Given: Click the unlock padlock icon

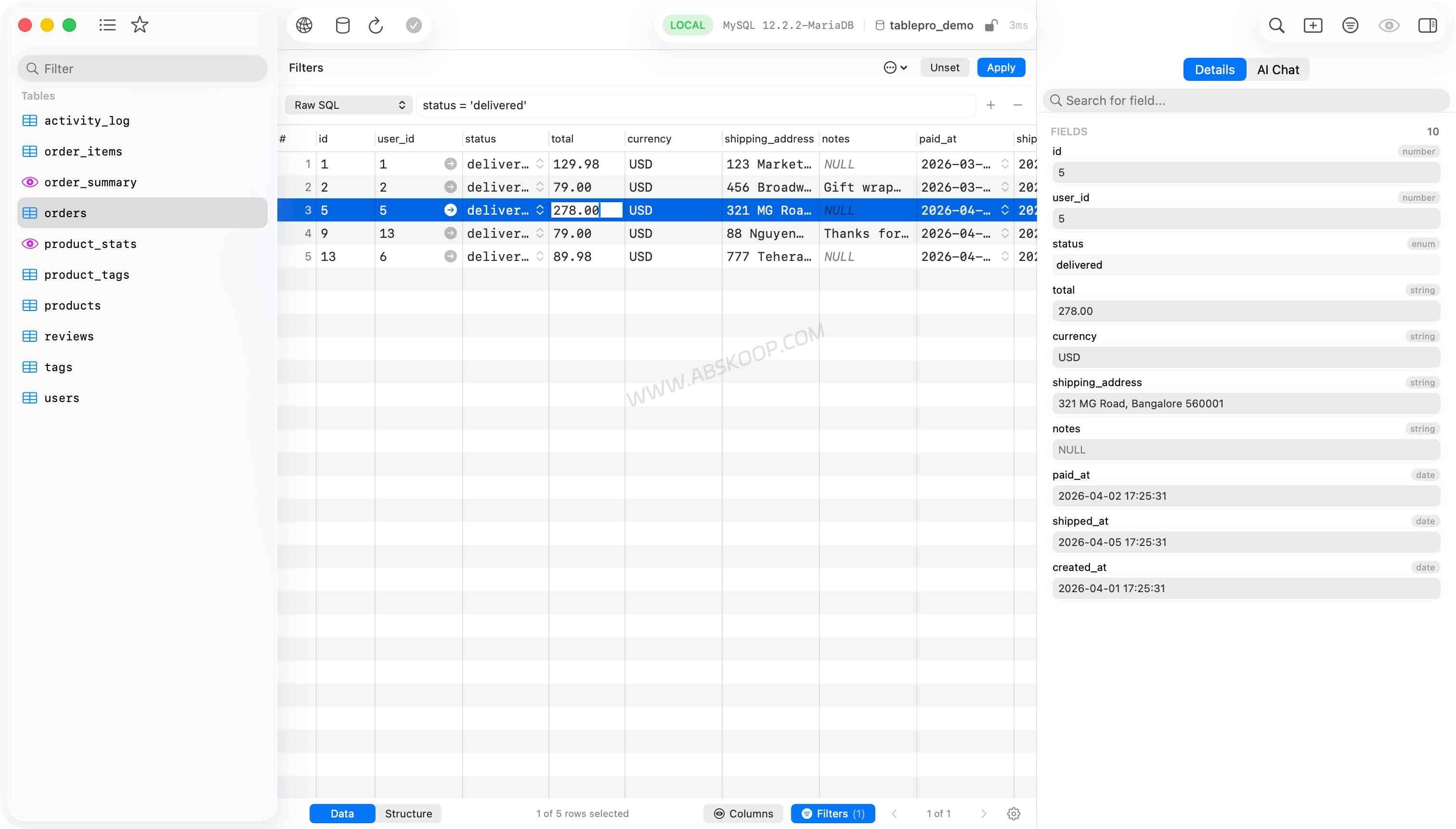Looking at the screenshot, I should (x=991, y=25).
